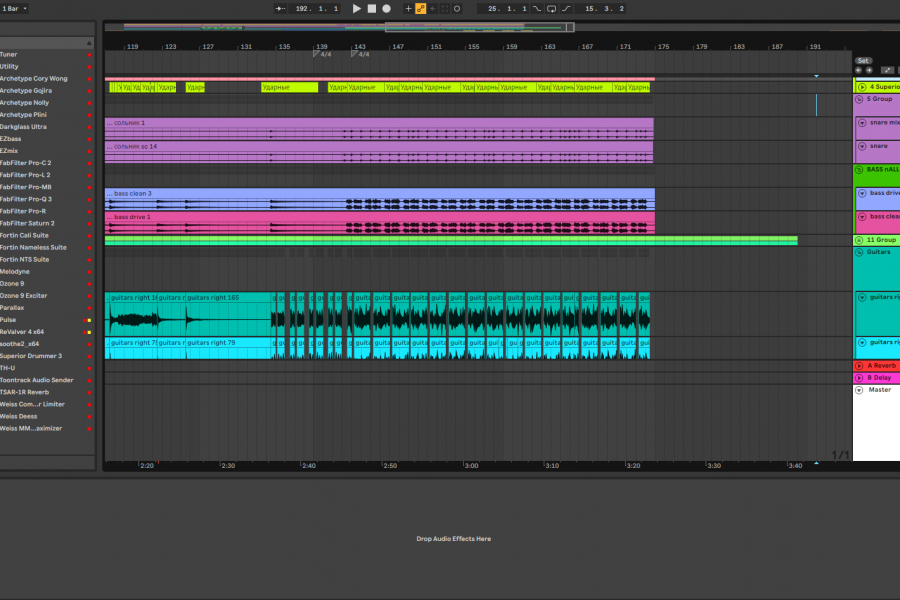Enable the Loop switch in transport
This screenshot has width=900, height=600.
(551, 8)
